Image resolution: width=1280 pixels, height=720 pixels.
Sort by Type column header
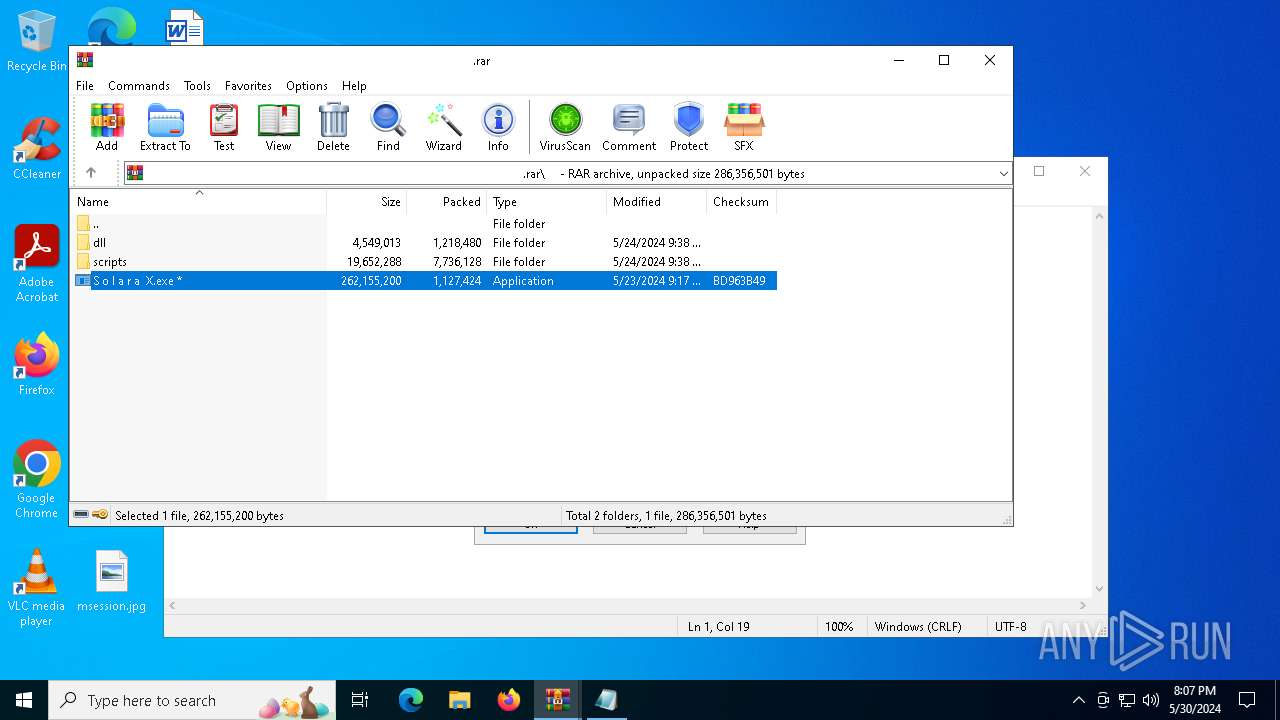click(547, 202)
